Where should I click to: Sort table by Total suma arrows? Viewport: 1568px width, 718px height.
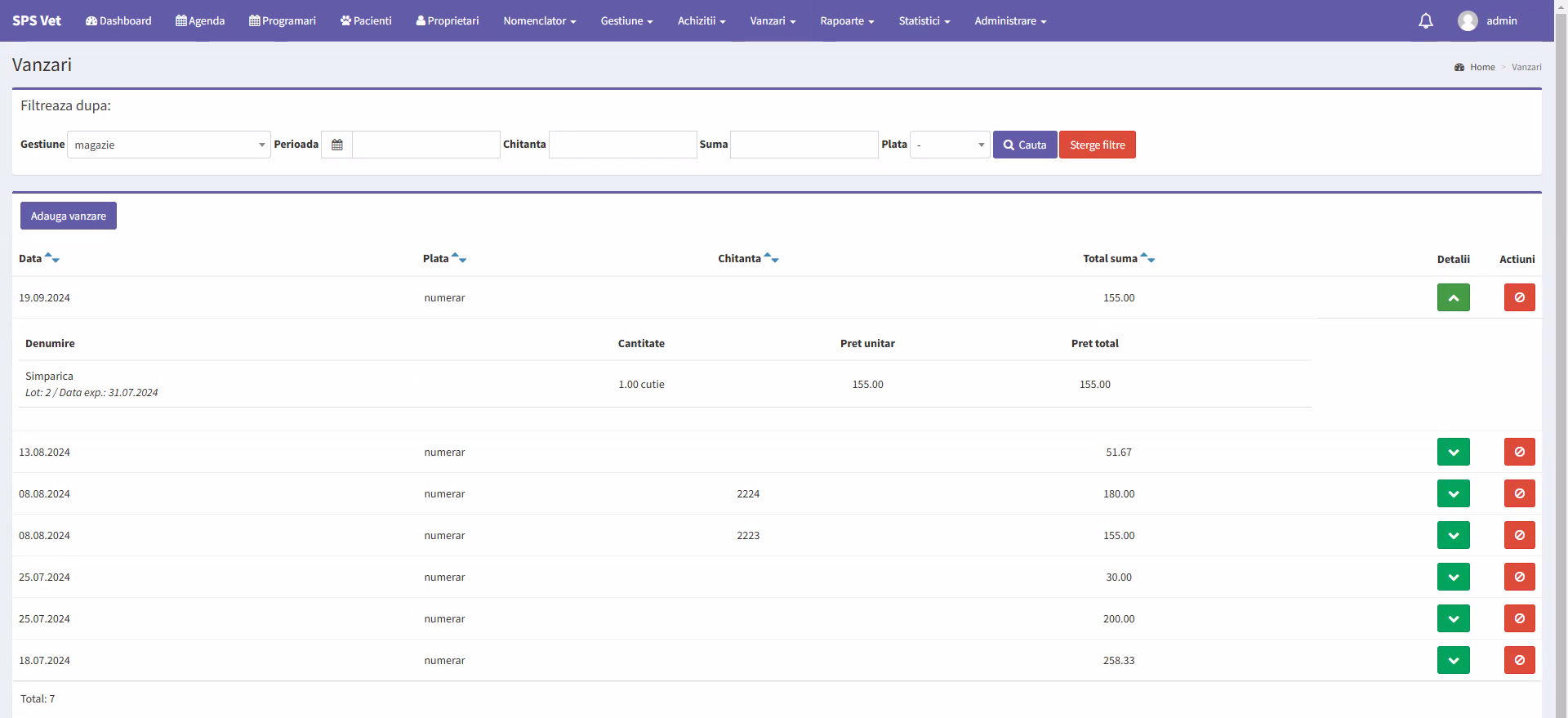click(1147, 258)
